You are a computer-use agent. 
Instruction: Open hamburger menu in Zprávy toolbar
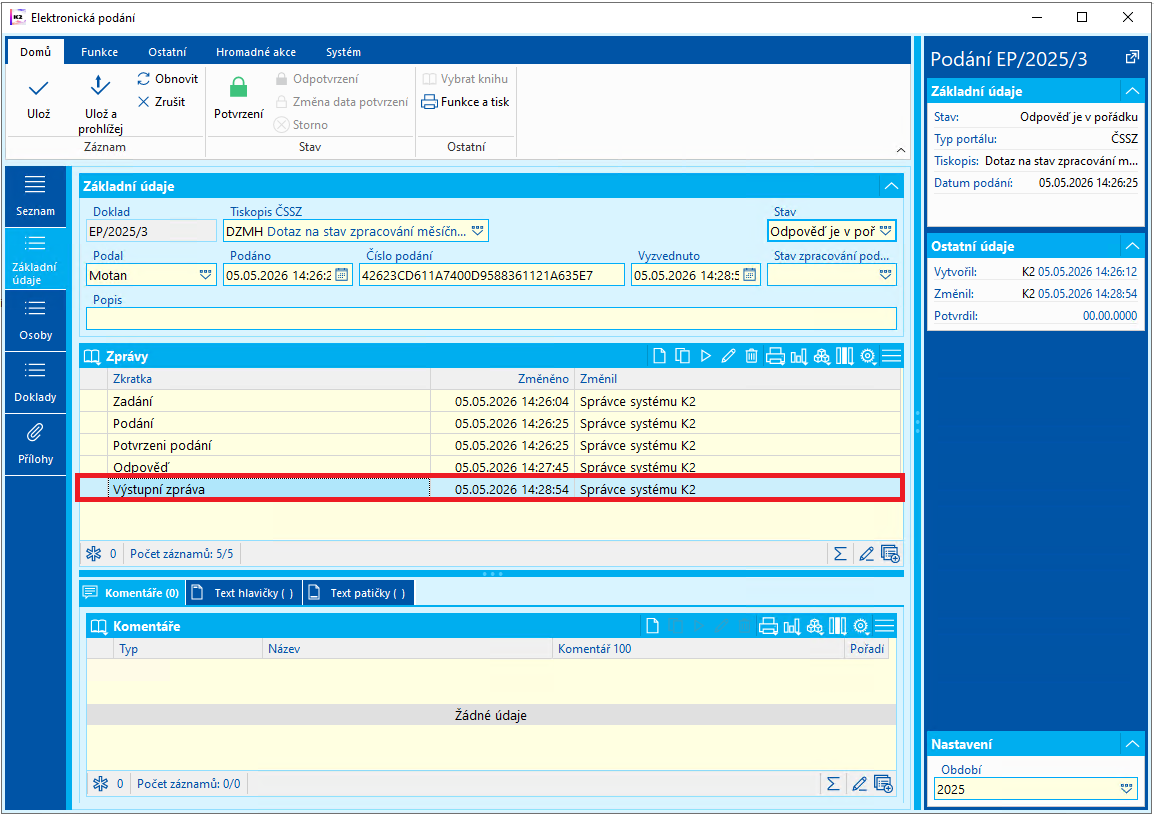pyautogui.click(x=891, y=356)
